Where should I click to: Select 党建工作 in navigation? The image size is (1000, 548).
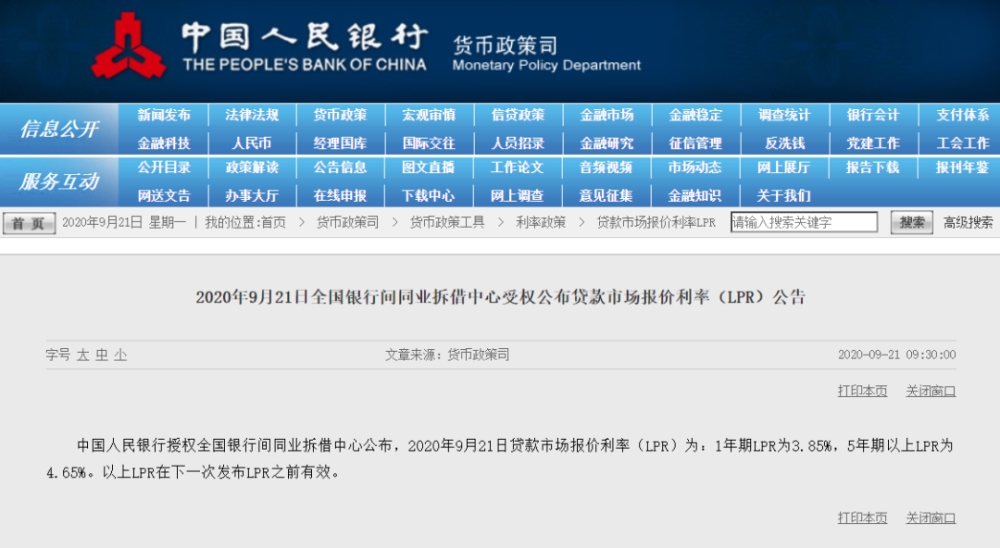tap(872, 143)
